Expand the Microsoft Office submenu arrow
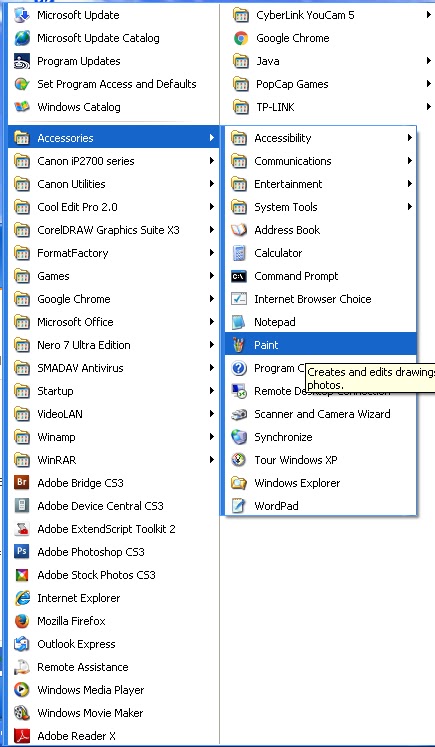This screenshot has height=747, width=435. pyautogui.click(x=212, y=322)
